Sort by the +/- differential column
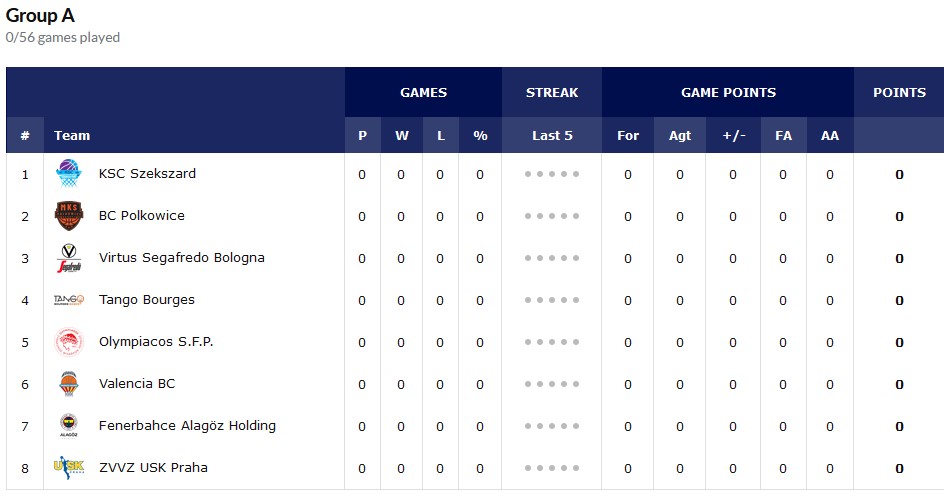Image resolution: width=944 pixels, height=500 pixels. (x=733, y=136)
